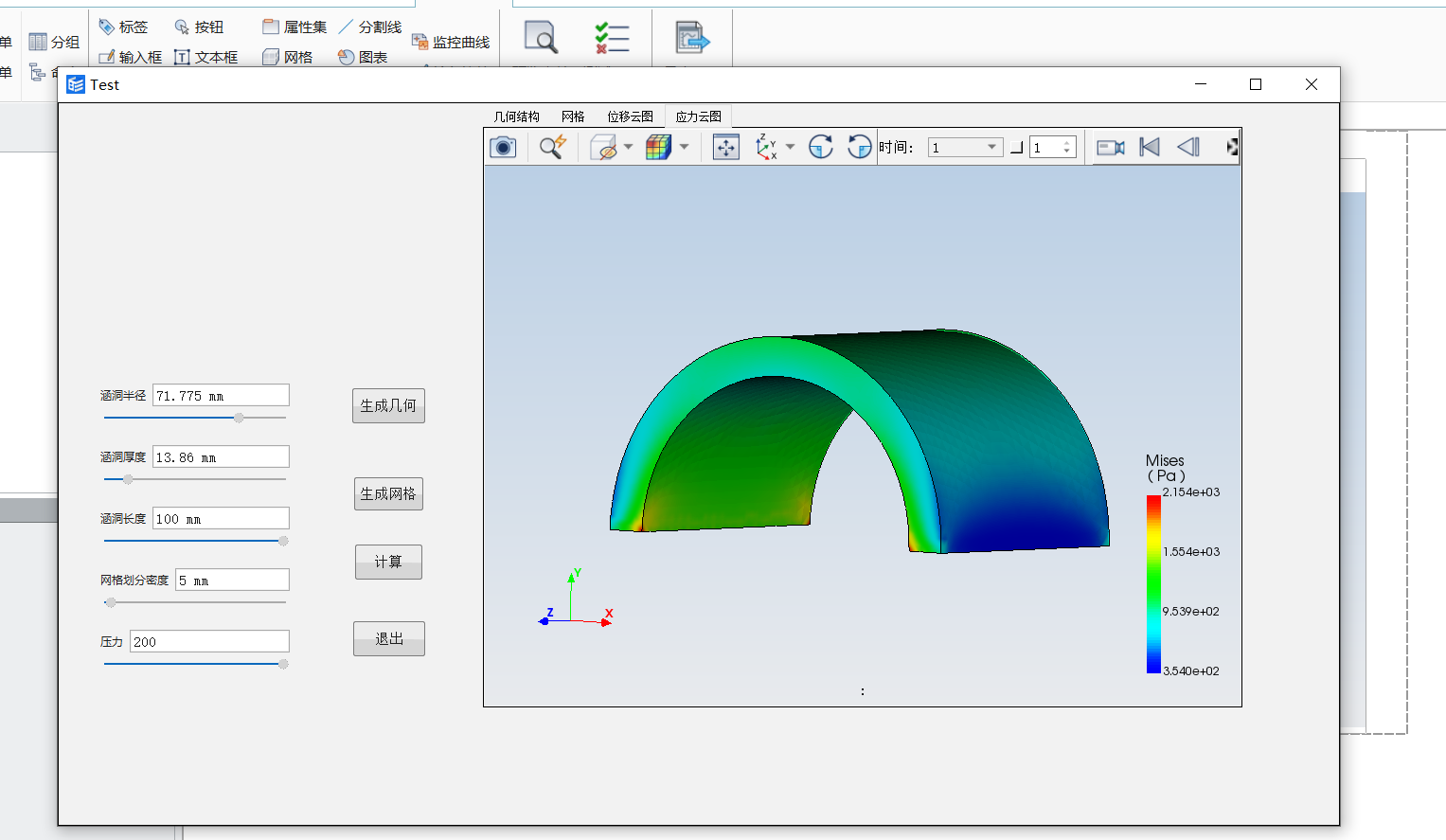Open the 时间 combo box
The image size is (1446, 840).
pyautogui.click(x=964, y=147)
